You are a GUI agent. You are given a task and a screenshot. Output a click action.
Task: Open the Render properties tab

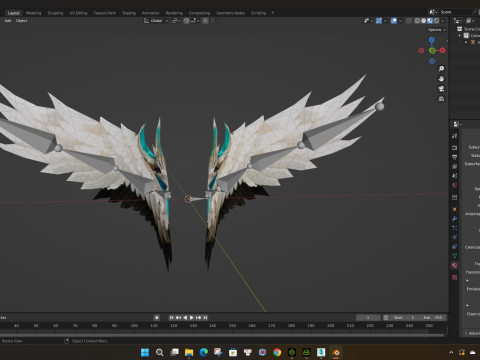pyautogui.click(x=455, y=147)
